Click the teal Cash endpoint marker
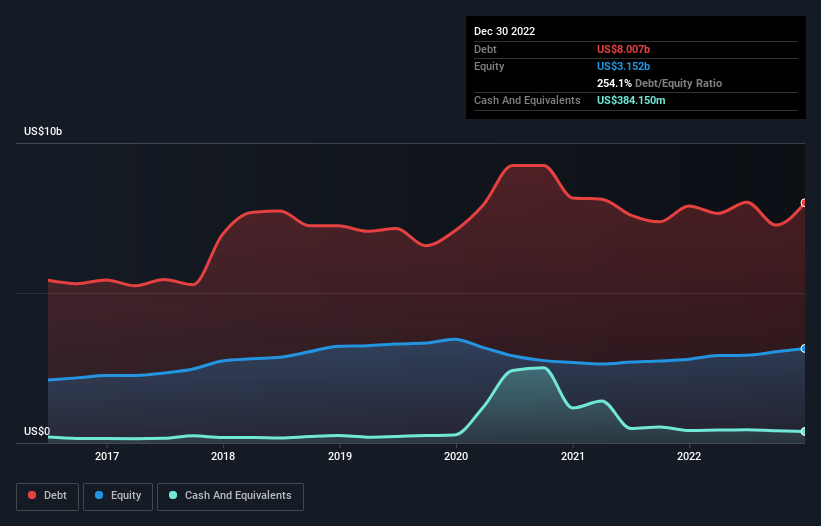The height and width of the screenshot is (526, 821). (x=804, y=431)
